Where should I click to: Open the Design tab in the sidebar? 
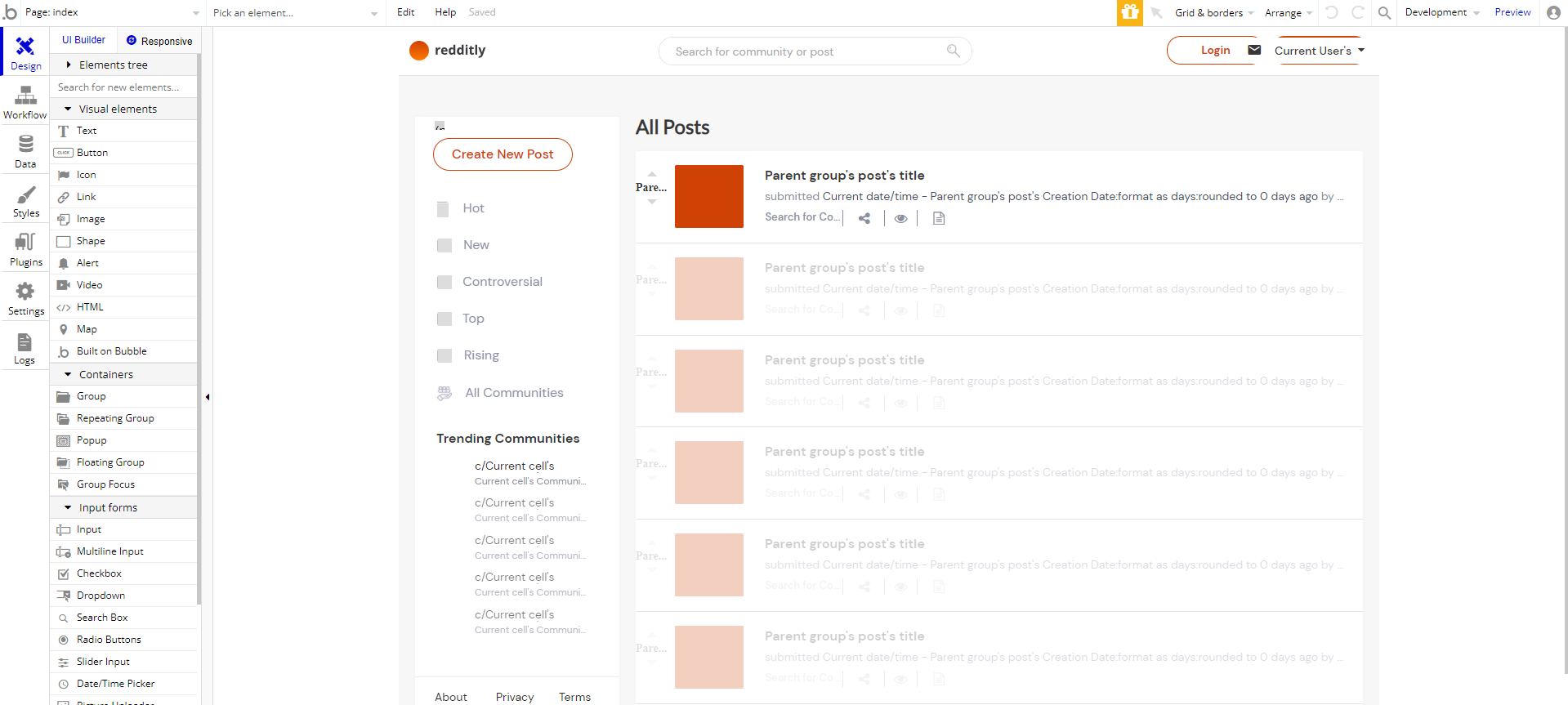click(x=25, y=52)
